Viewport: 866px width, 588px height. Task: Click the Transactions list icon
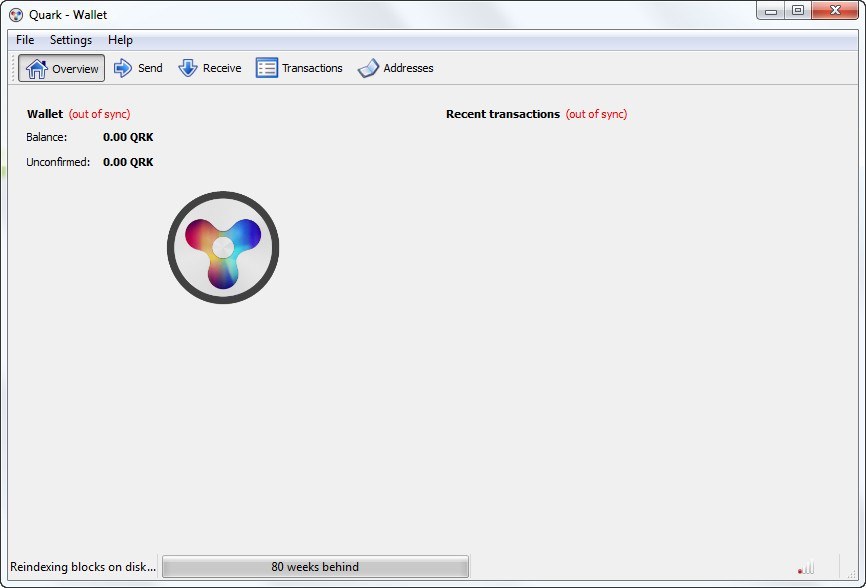[x=267, y=68]
